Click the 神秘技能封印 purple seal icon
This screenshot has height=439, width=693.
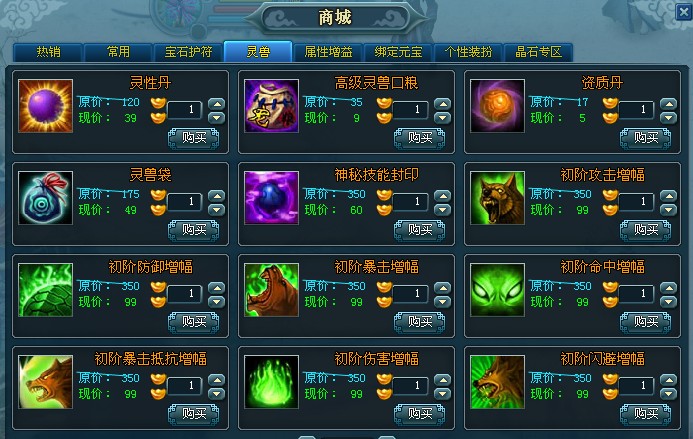[271, 198]
